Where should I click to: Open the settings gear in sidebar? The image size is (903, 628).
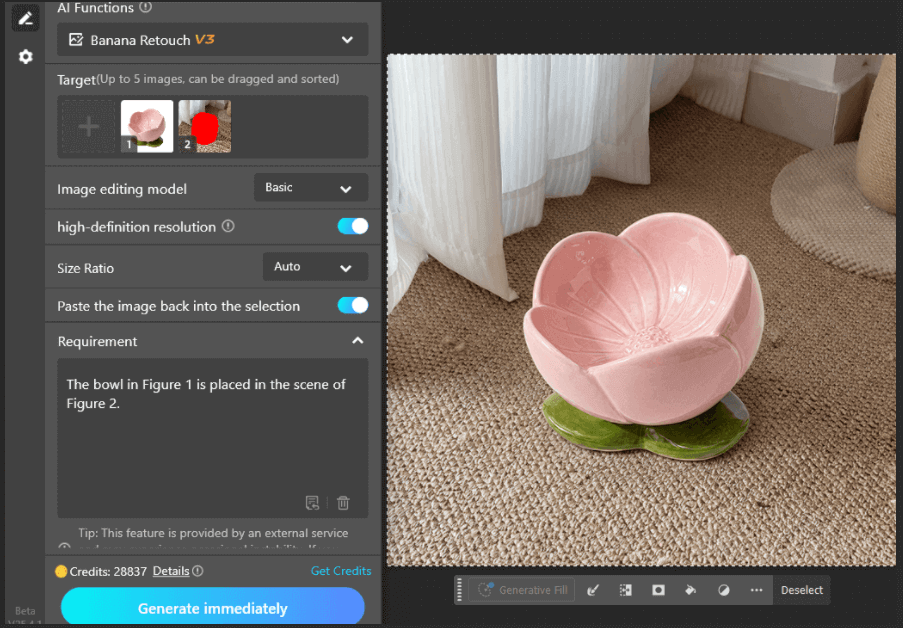coord(26,57)
